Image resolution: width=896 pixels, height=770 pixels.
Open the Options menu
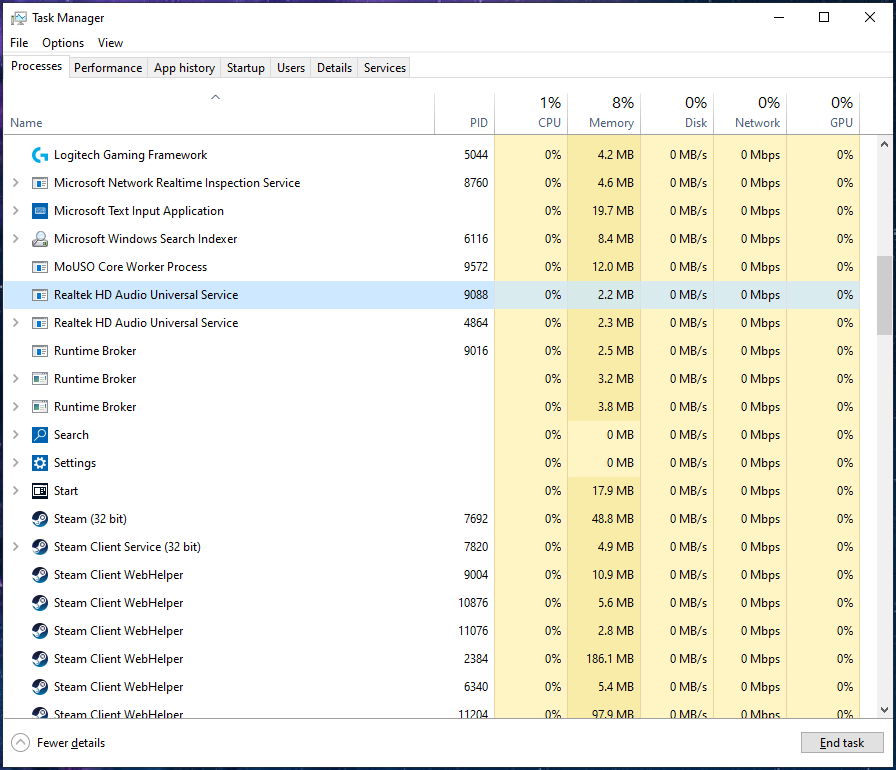[x=63, y=43]
